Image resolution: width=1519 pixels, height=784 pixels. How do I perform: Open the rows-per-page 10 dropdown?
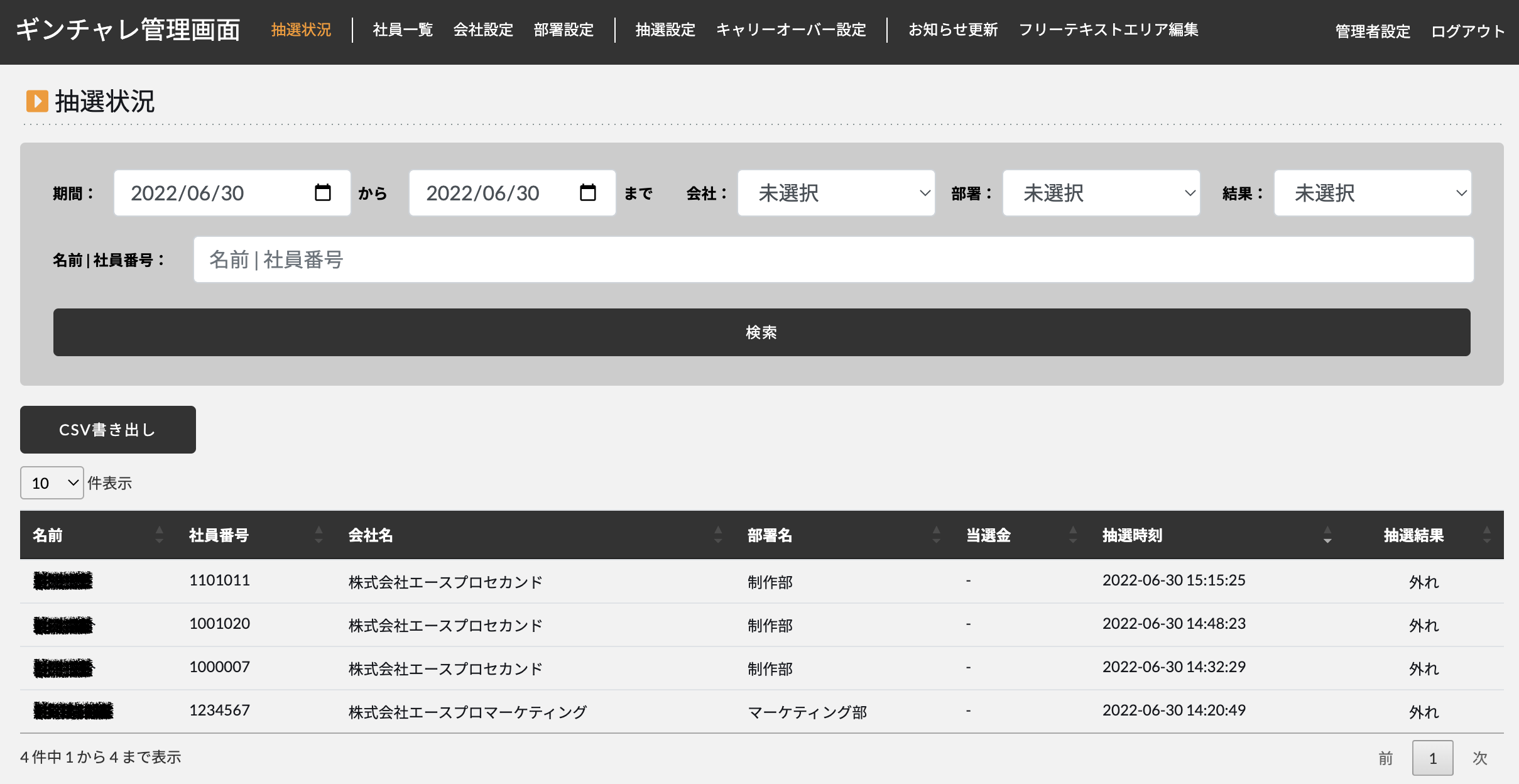pos(52,483)
